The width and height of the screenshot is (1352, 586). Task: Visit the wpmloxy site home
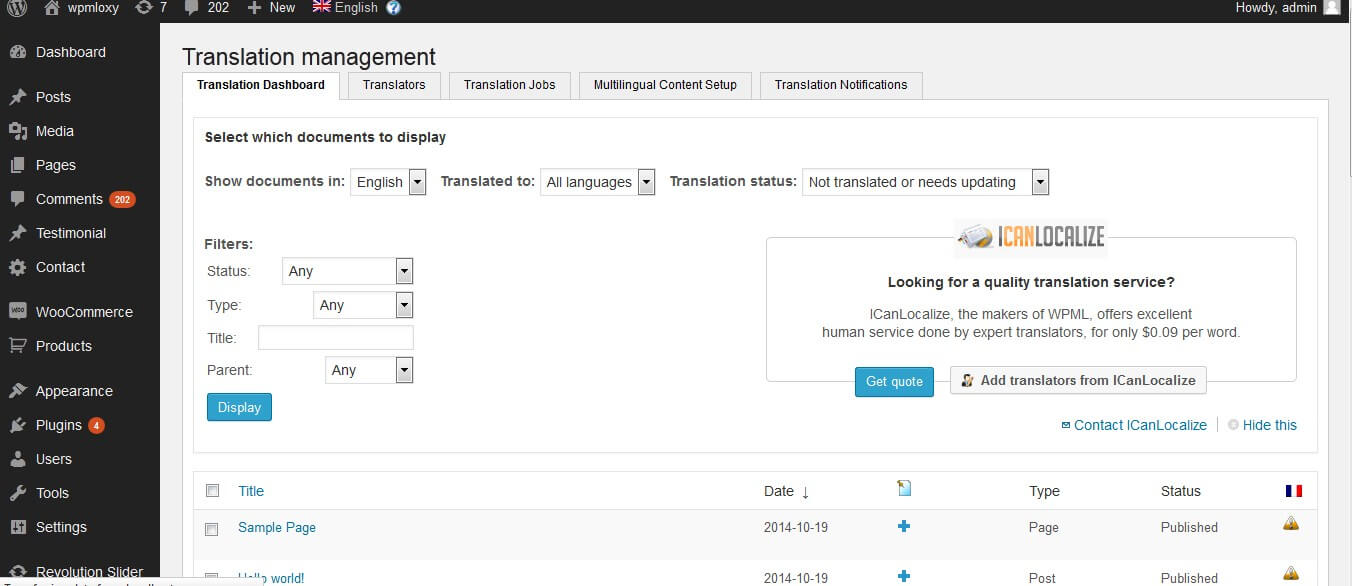click(83, 8)
